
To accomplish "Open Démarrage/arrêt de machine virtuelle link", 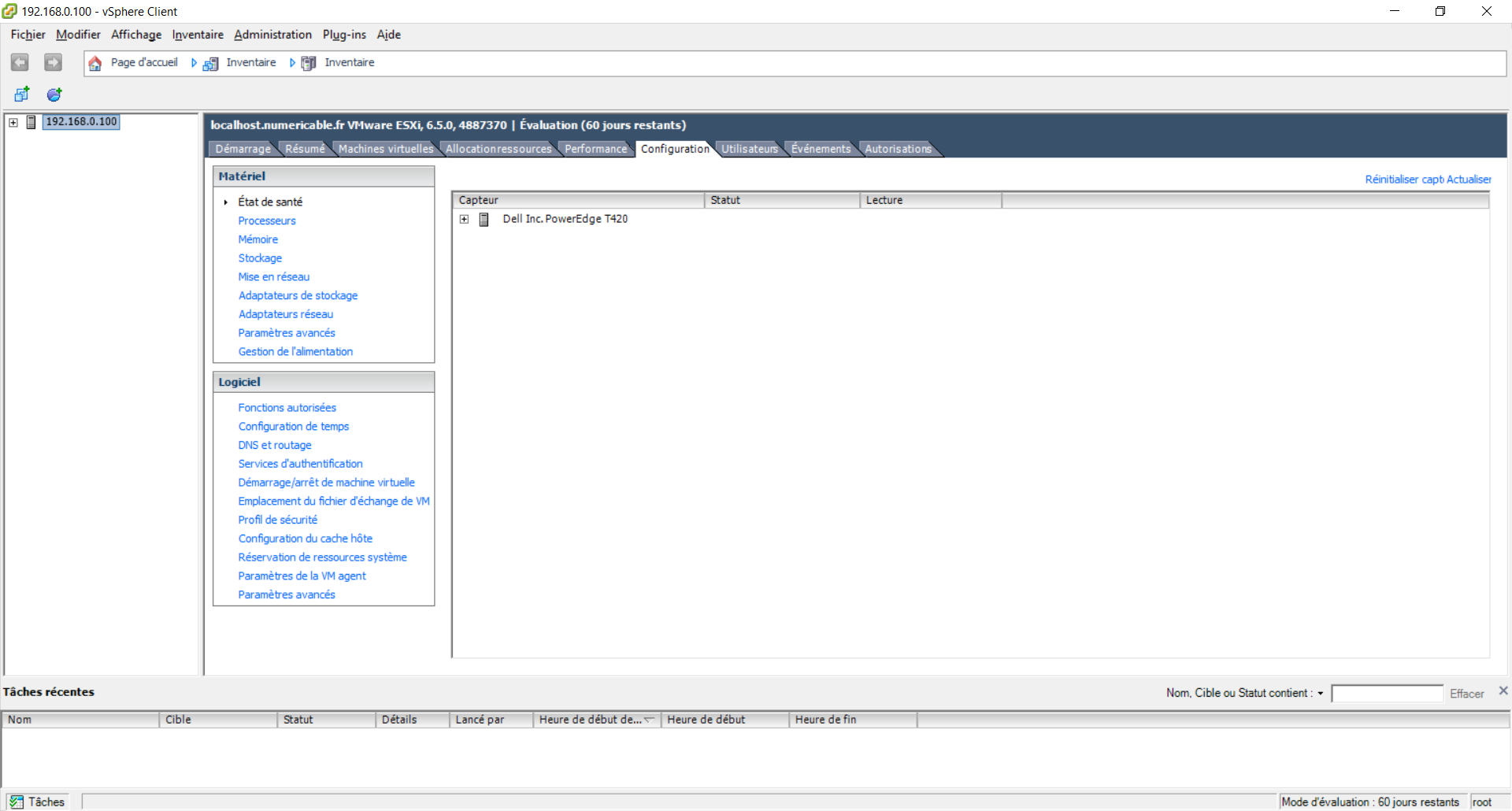I will point(326,483).
